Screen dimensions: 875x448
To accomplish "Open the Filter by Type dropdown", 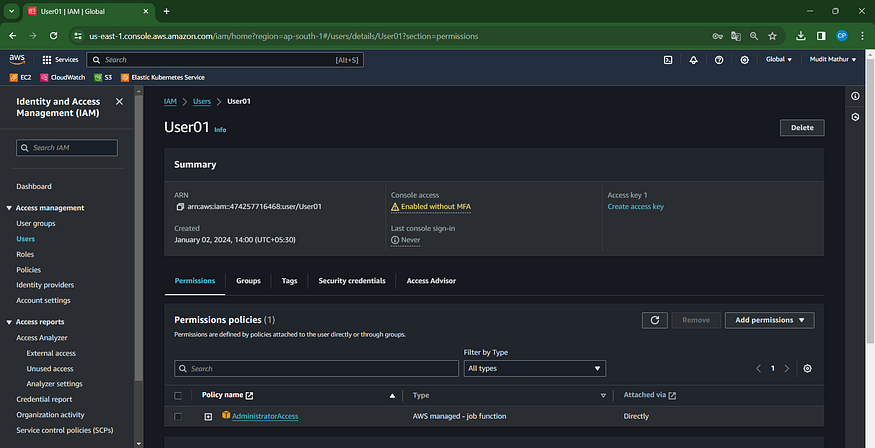I will click(x=535, y=369).
